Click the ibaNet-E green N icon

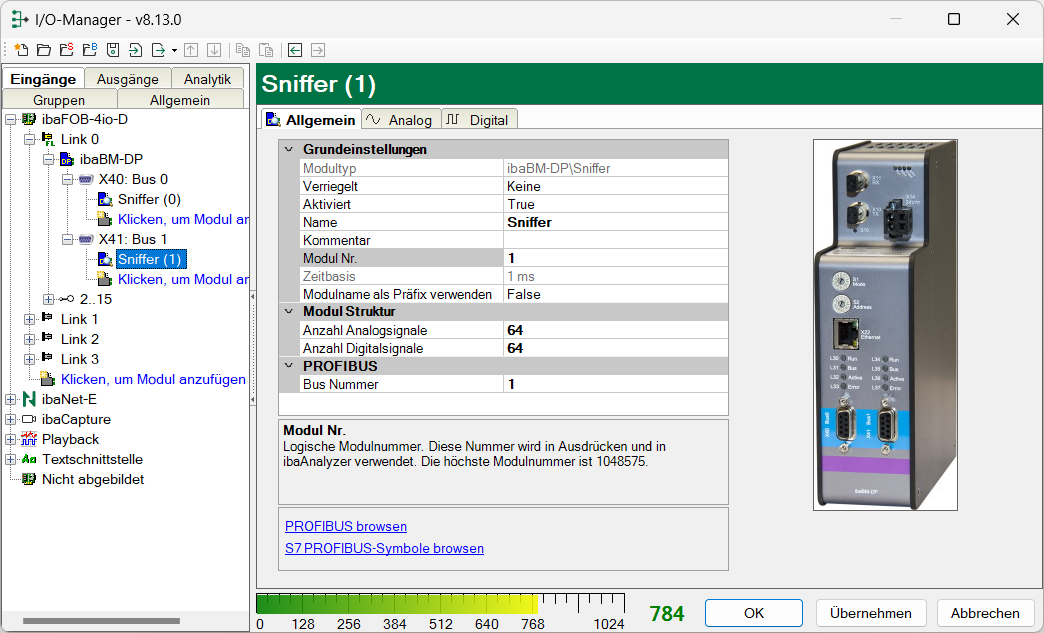[29, 399]
